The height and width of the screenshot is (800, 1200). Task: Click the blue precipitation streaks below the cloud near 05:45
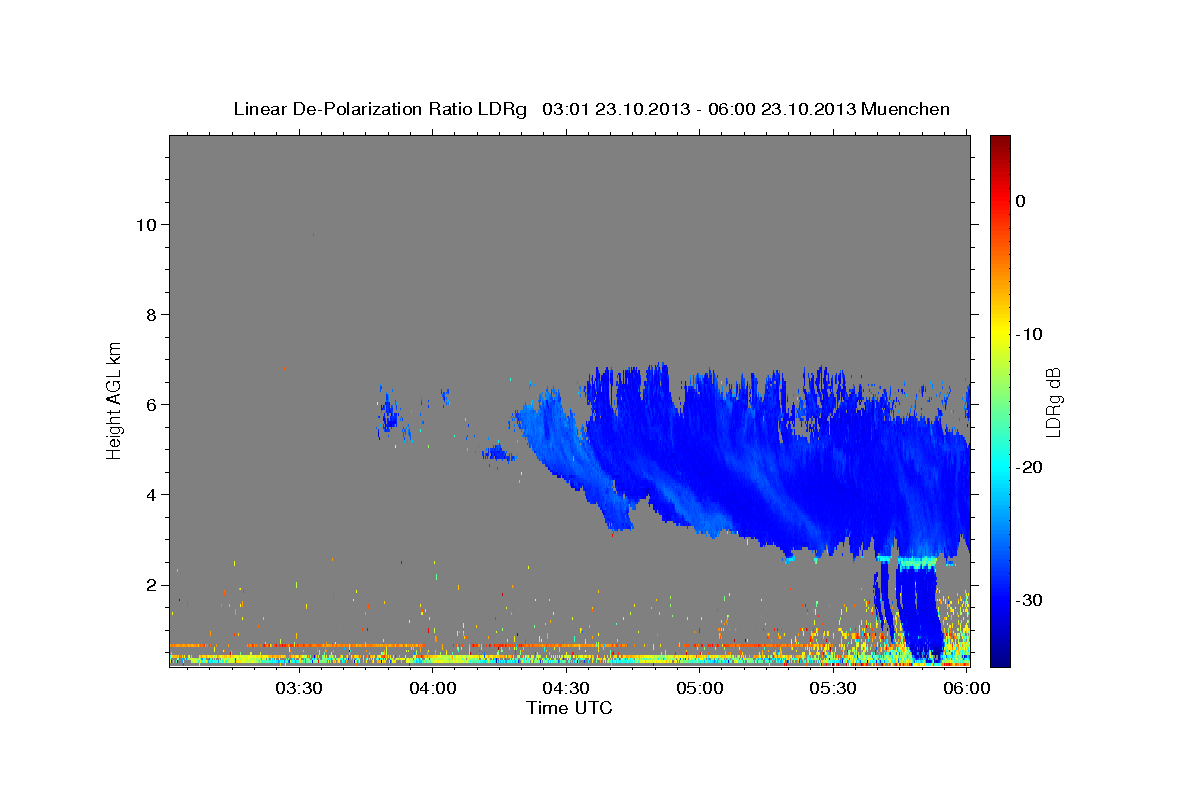[910, 610]
